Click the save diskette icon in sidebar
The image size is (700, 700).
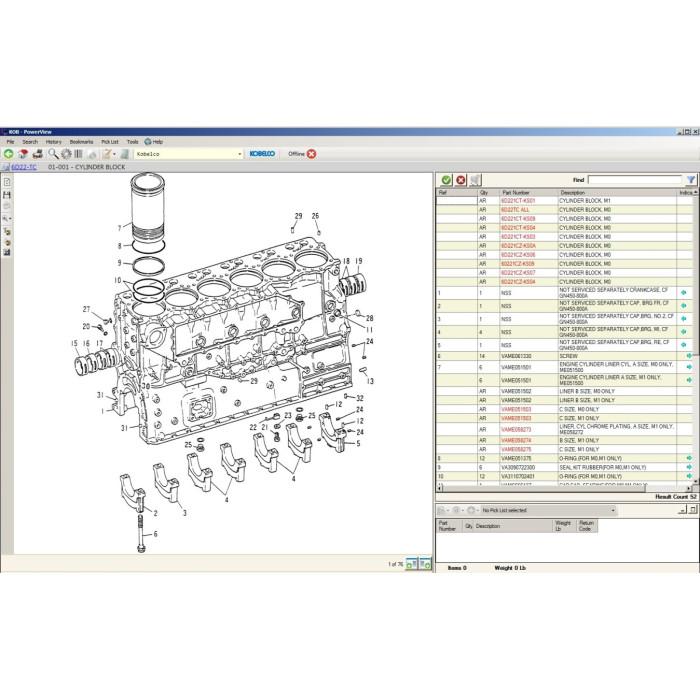click(7, 195)
